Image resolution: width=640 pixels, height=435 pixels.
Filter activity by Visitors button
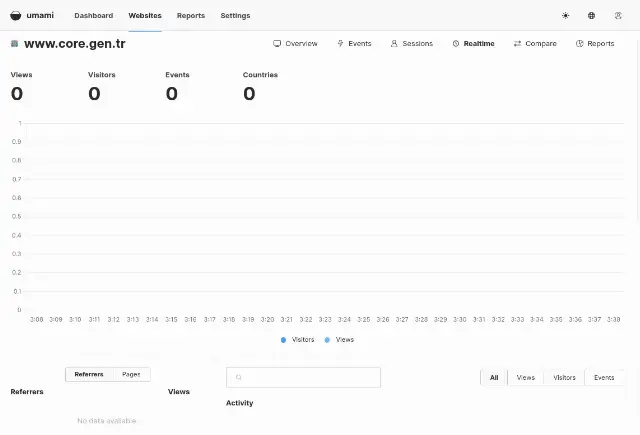564,377
